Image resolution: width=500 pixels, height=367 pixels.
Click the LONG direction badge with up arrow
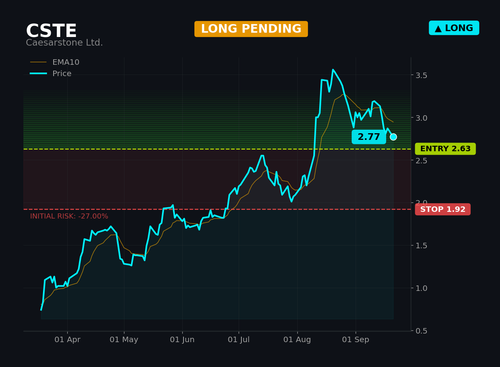pos(454,28)
